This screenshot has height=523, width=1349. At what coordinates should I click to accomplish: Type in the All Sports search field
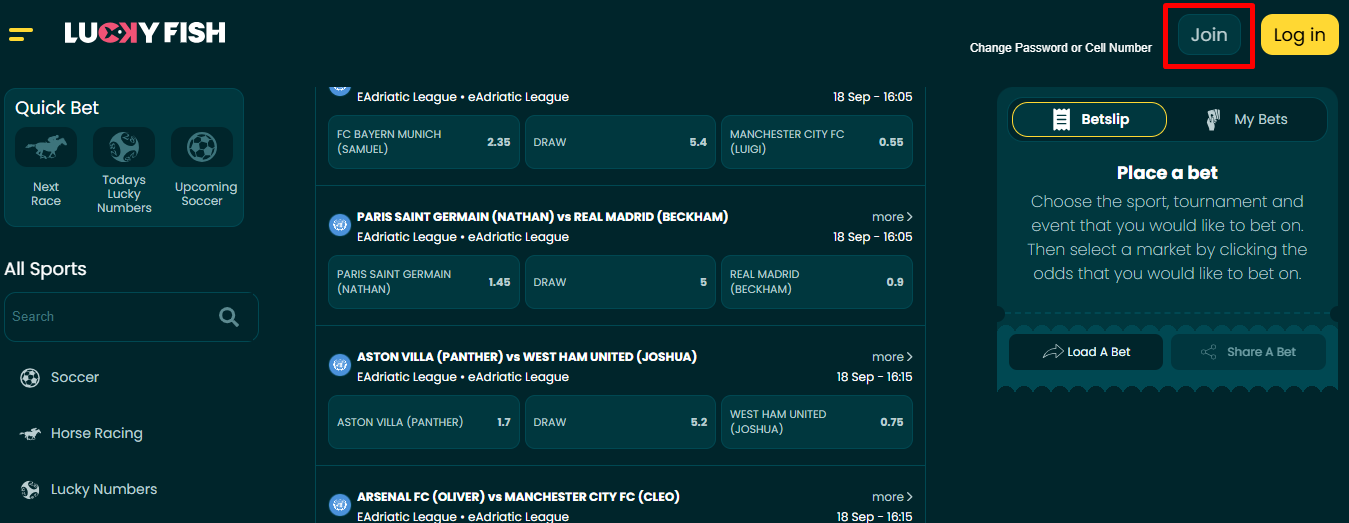110,317
